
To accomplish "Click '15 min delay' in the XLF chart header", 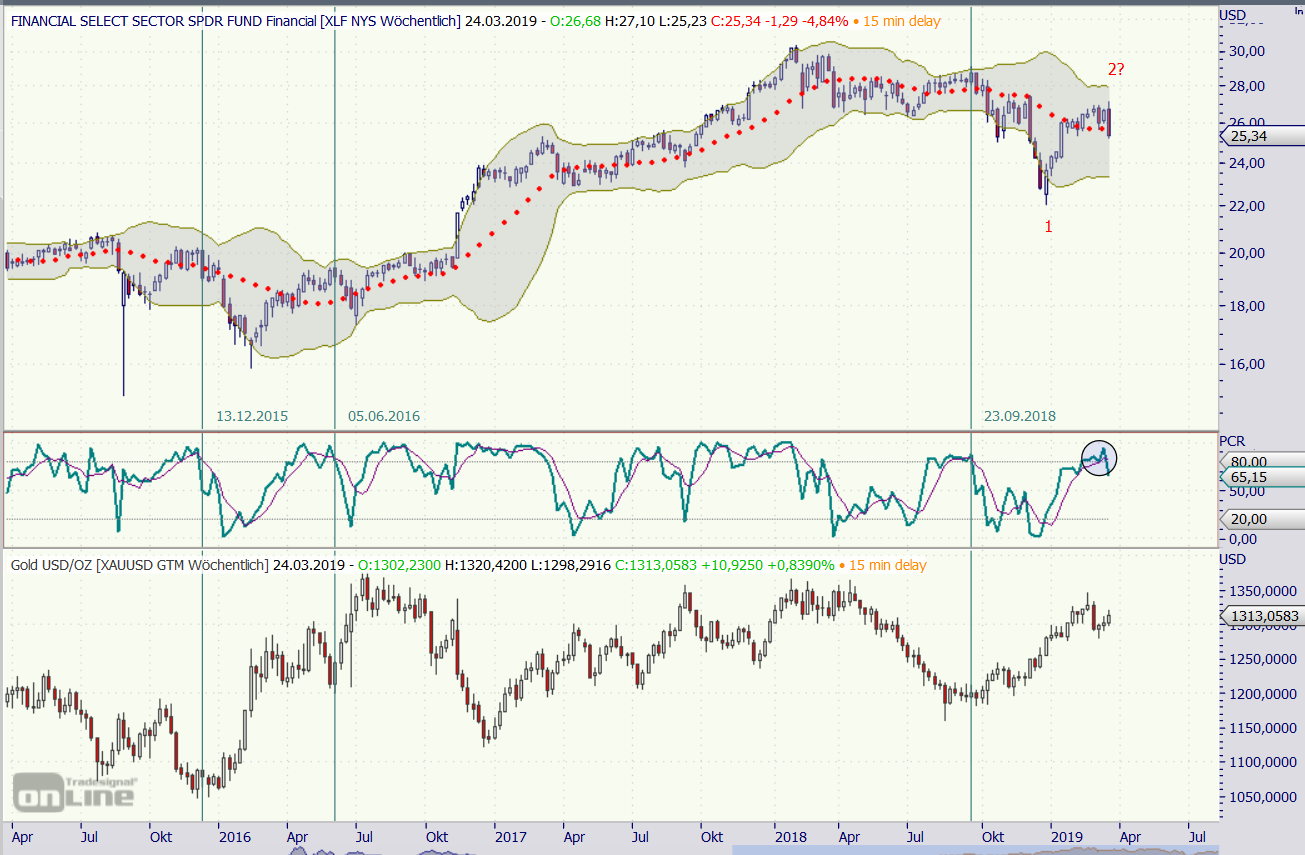I will coord(902,19).
